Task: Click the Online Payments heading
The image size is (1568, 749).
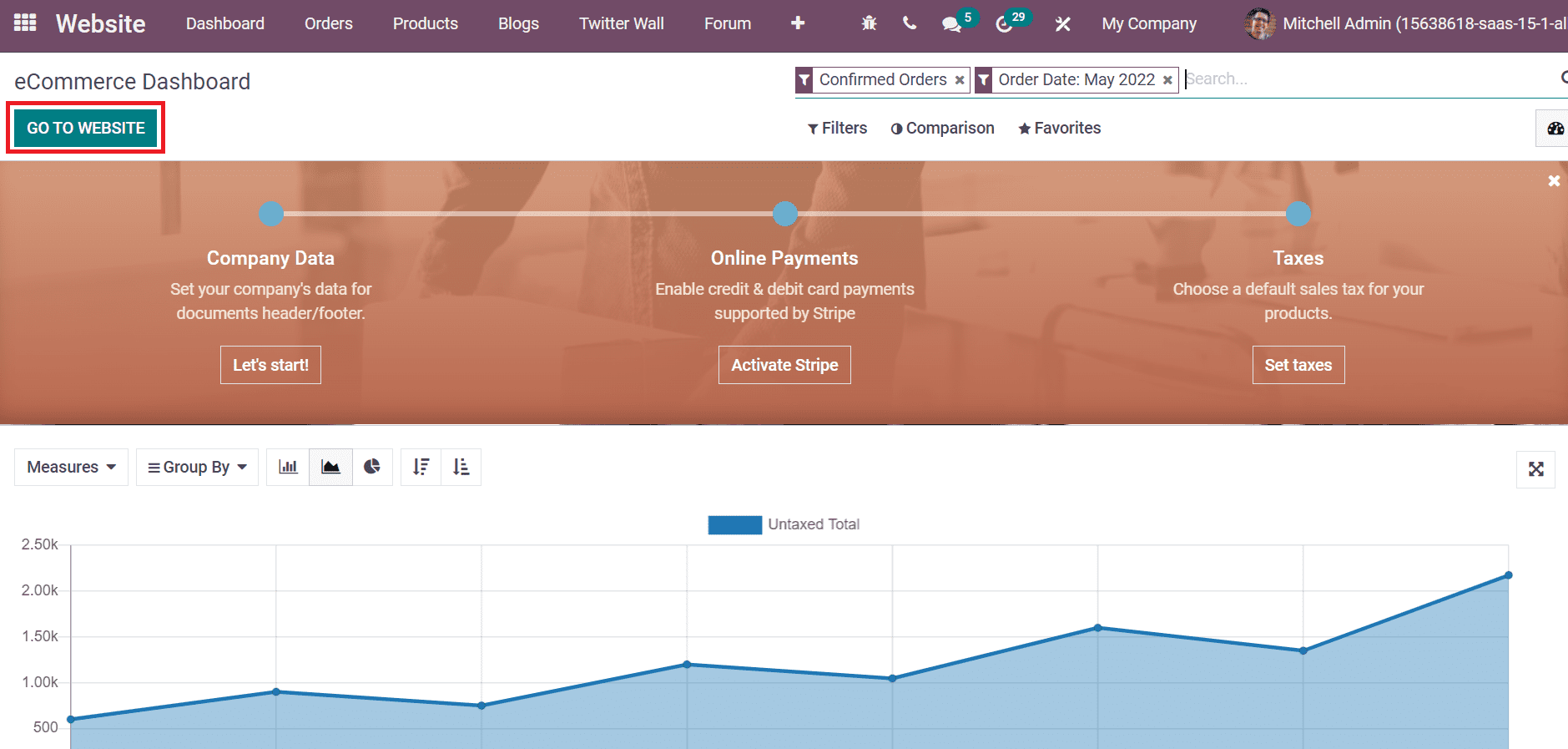Action: click(x=784, y=258)
